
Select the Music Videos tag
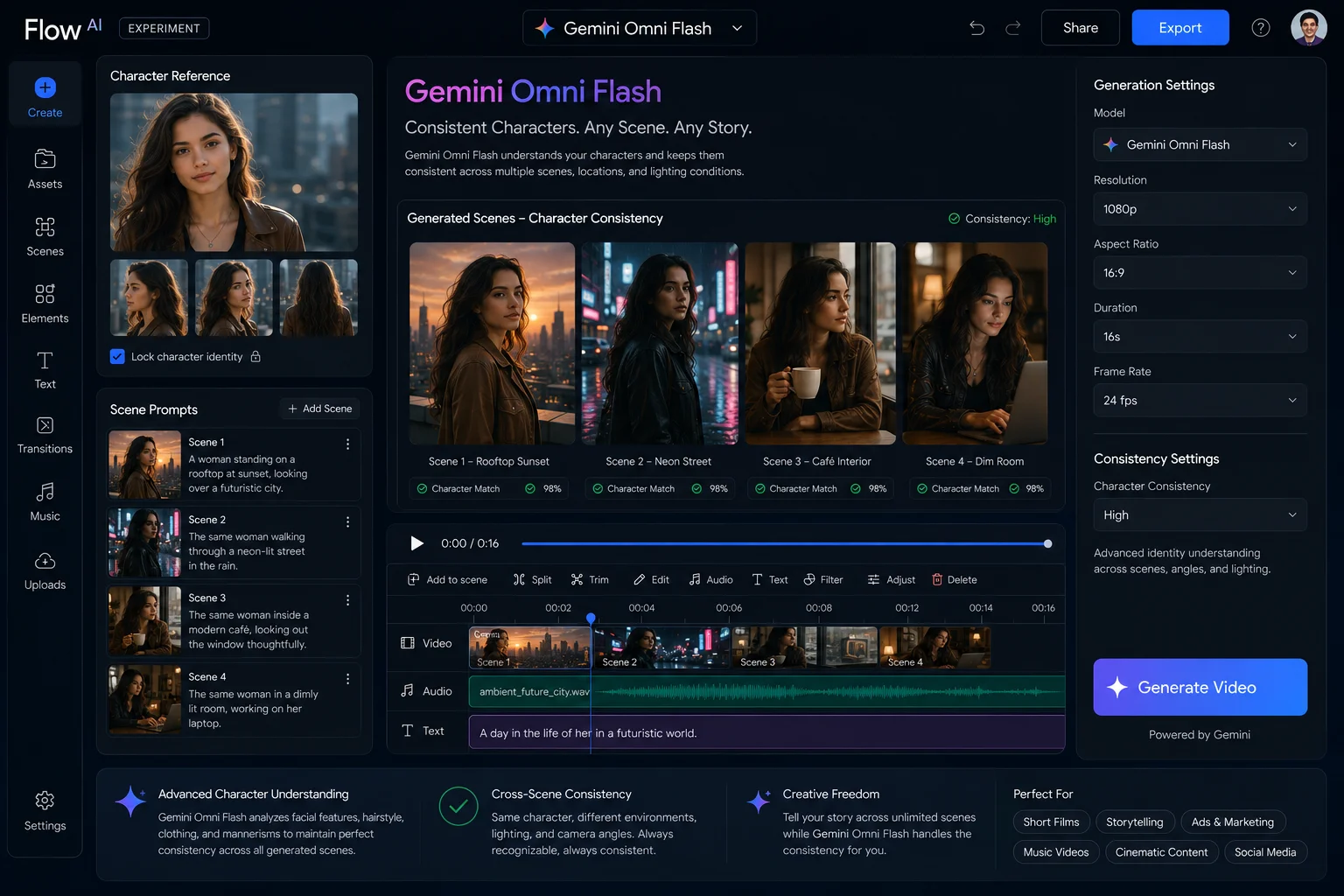pyautogui.click(x=1055, y=852)
